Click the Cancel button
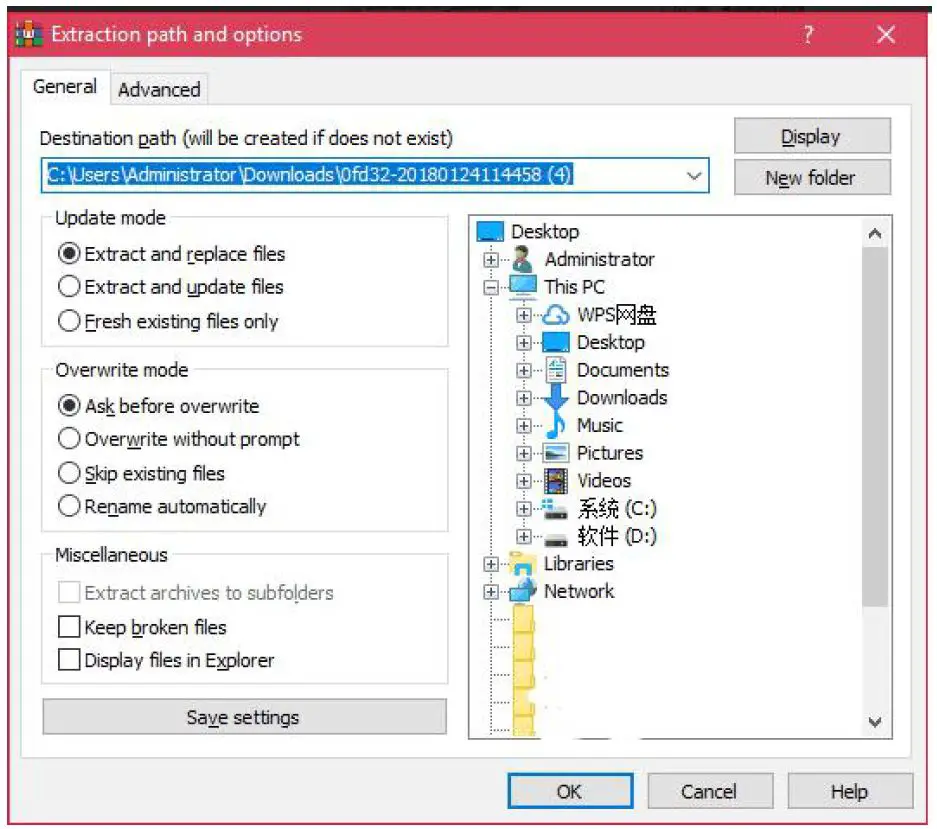Screen dimensions: 937x829 (709, 791)
